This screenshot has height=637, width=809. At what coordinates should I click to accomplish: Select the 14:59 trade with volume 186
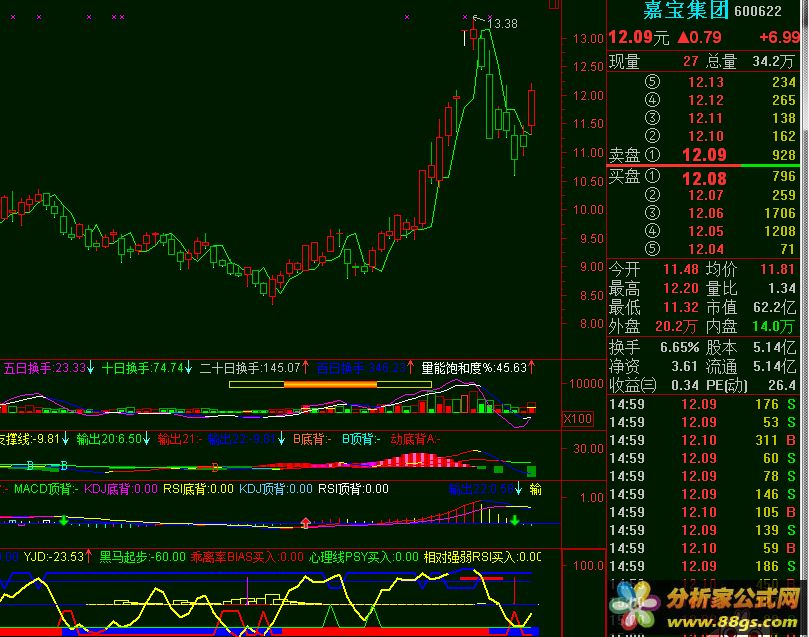703,567
